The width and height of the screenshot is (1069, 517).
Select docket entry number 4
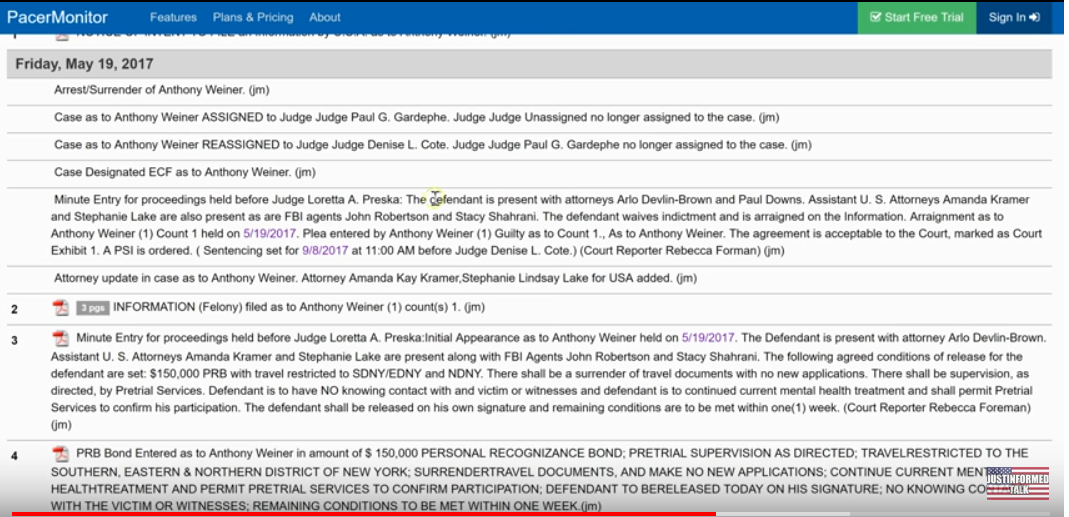[14, 457]
